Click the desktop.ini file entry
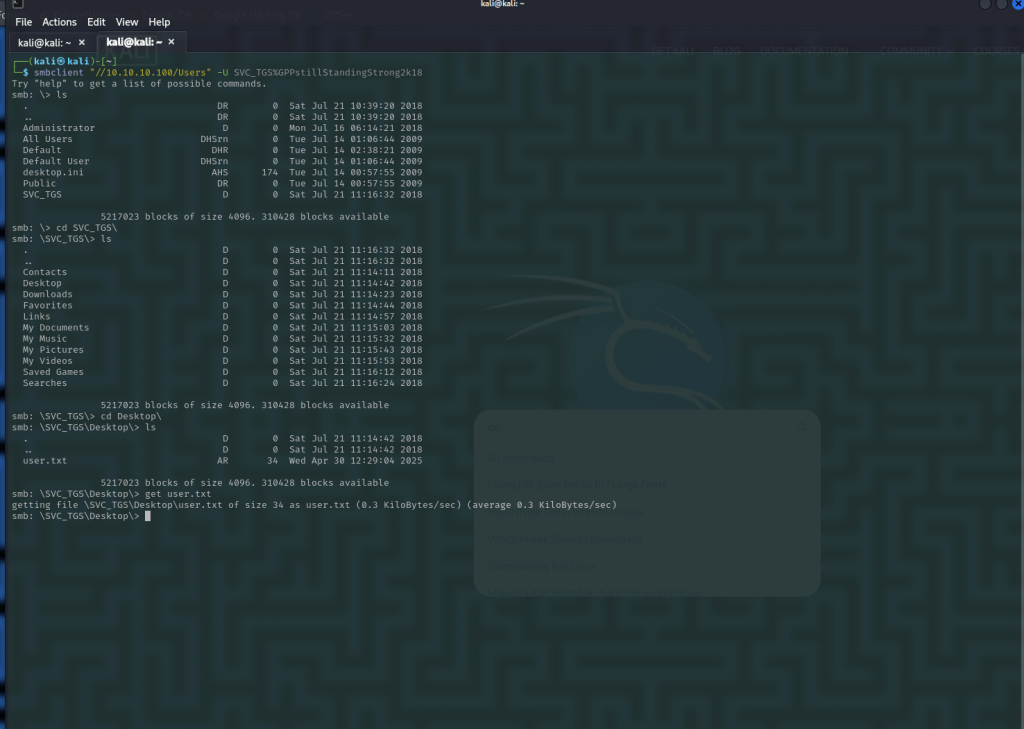 [53, 172]
